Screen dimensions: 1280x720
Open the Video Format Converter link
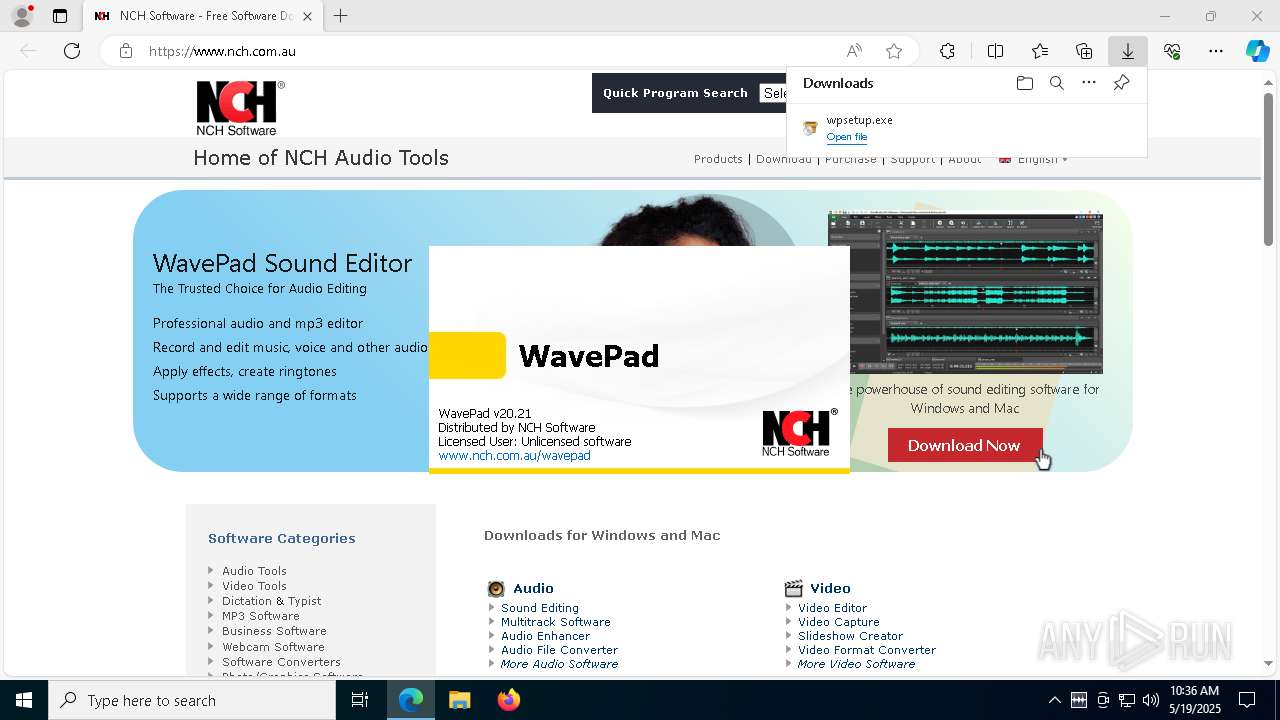pyautogui.click(x=867, y=650)
